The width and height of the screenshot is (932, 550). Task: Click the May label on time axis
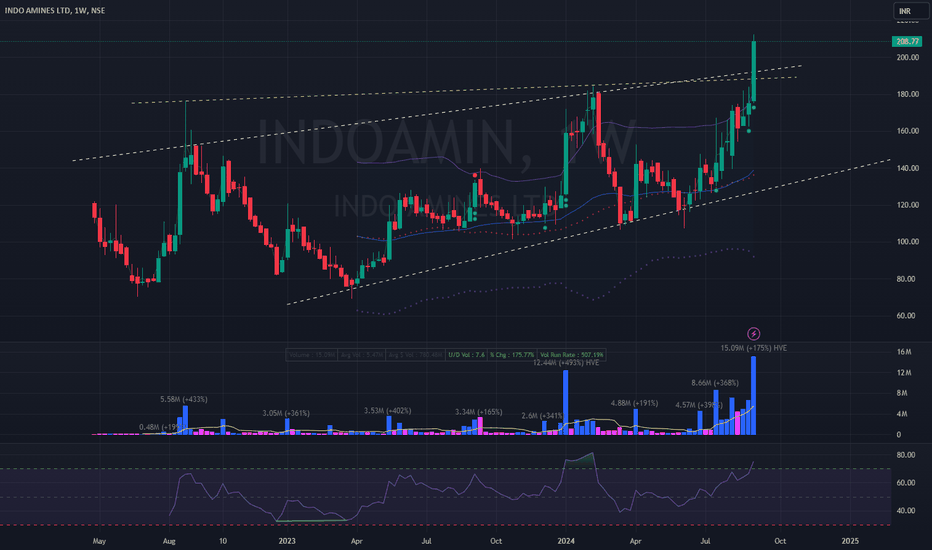[99, 541]
